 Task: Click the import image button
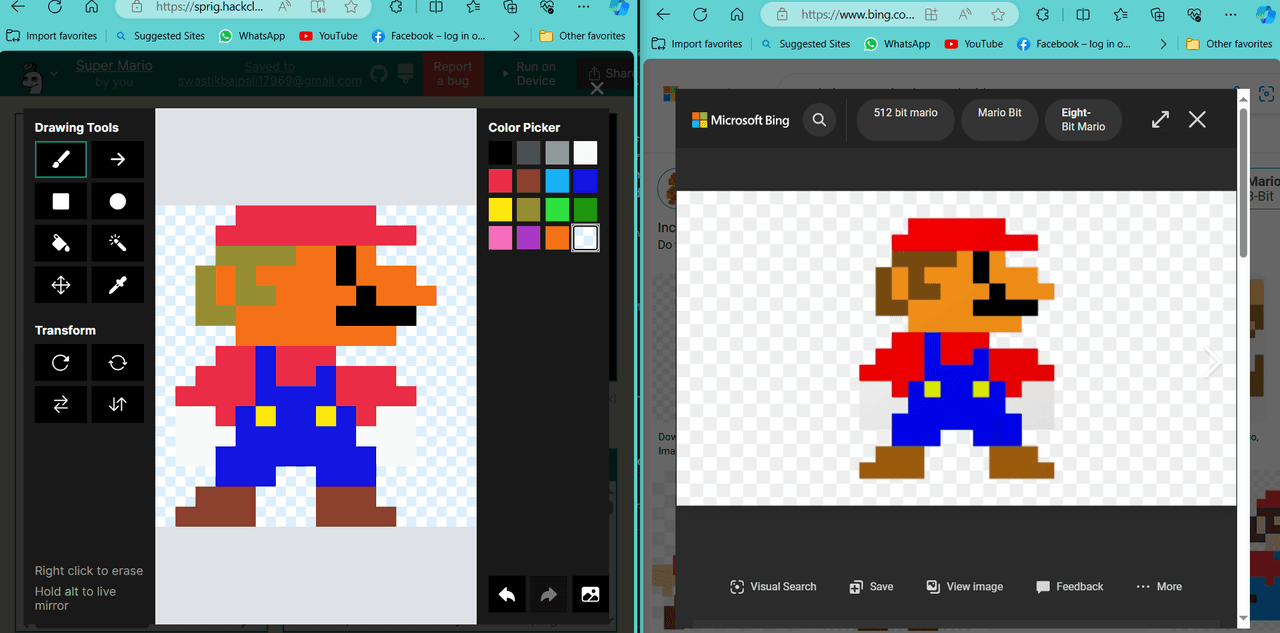(x=590, y=595)
